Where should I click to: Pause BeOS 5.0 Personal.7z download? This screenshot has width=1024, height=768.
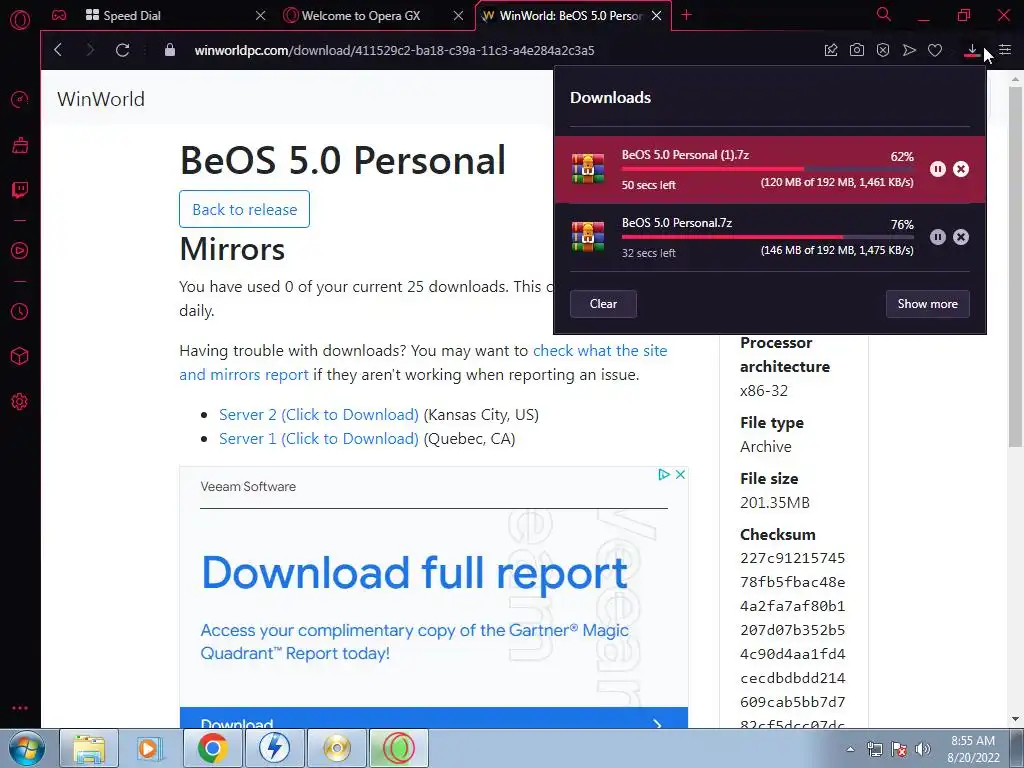938,237
